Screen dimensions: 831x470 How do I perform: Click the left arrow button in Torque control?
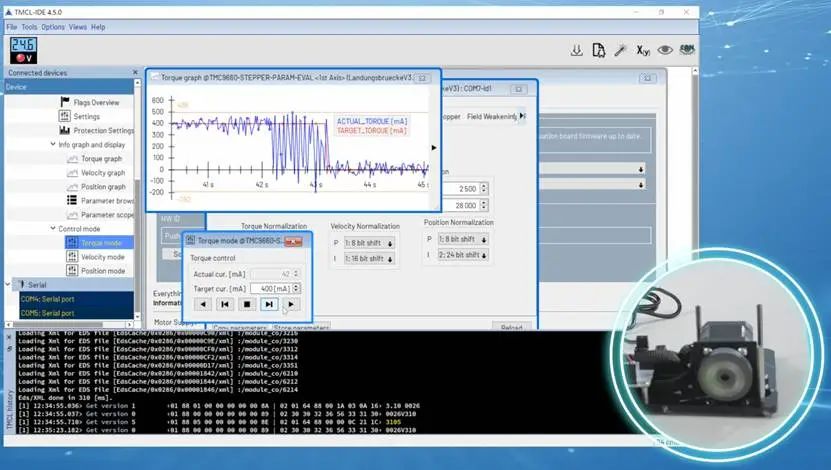(203, 304)
